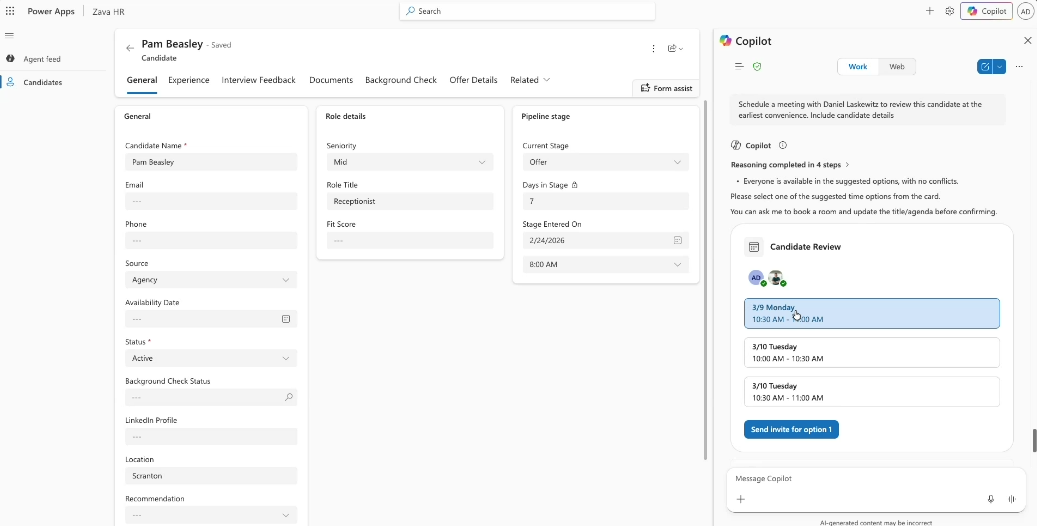1037x526 pixels.
Task: Select 3/10 Tuesday 10:00 AM time option
Action: point(871,352)
